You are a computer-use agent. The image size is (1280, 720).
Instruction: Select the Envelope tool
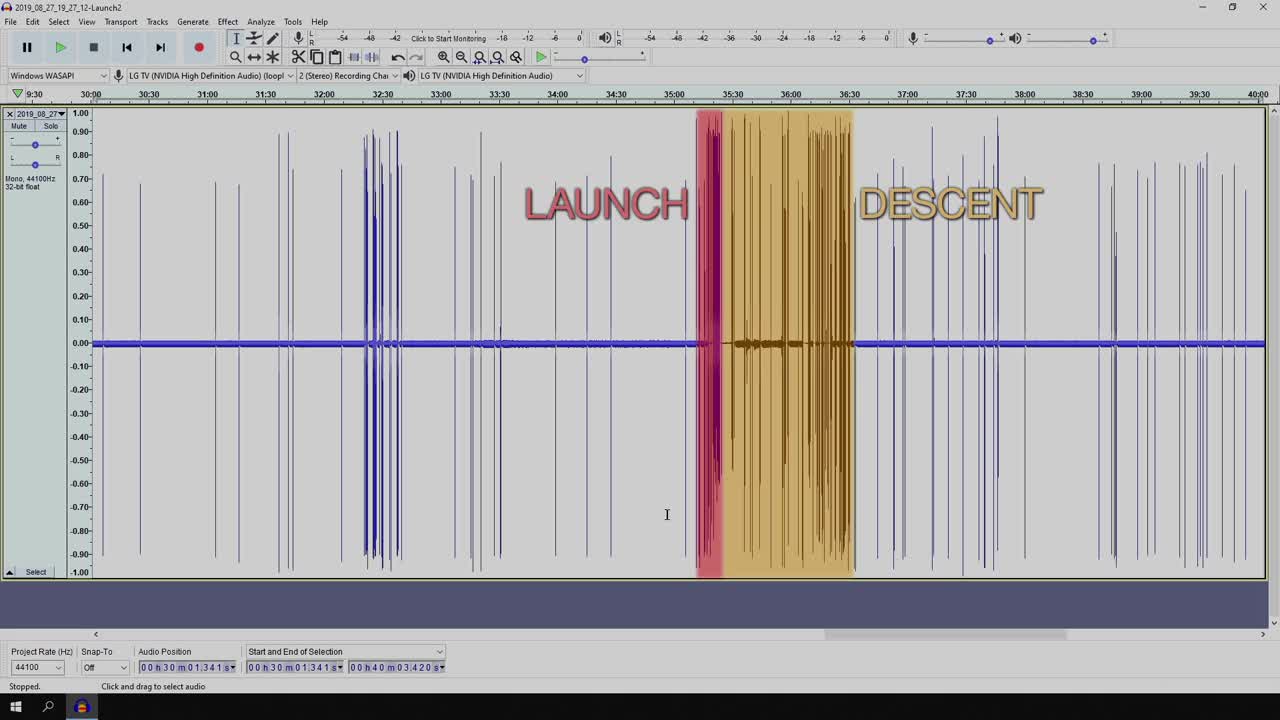pyautogui.click(x=254, y=38)
